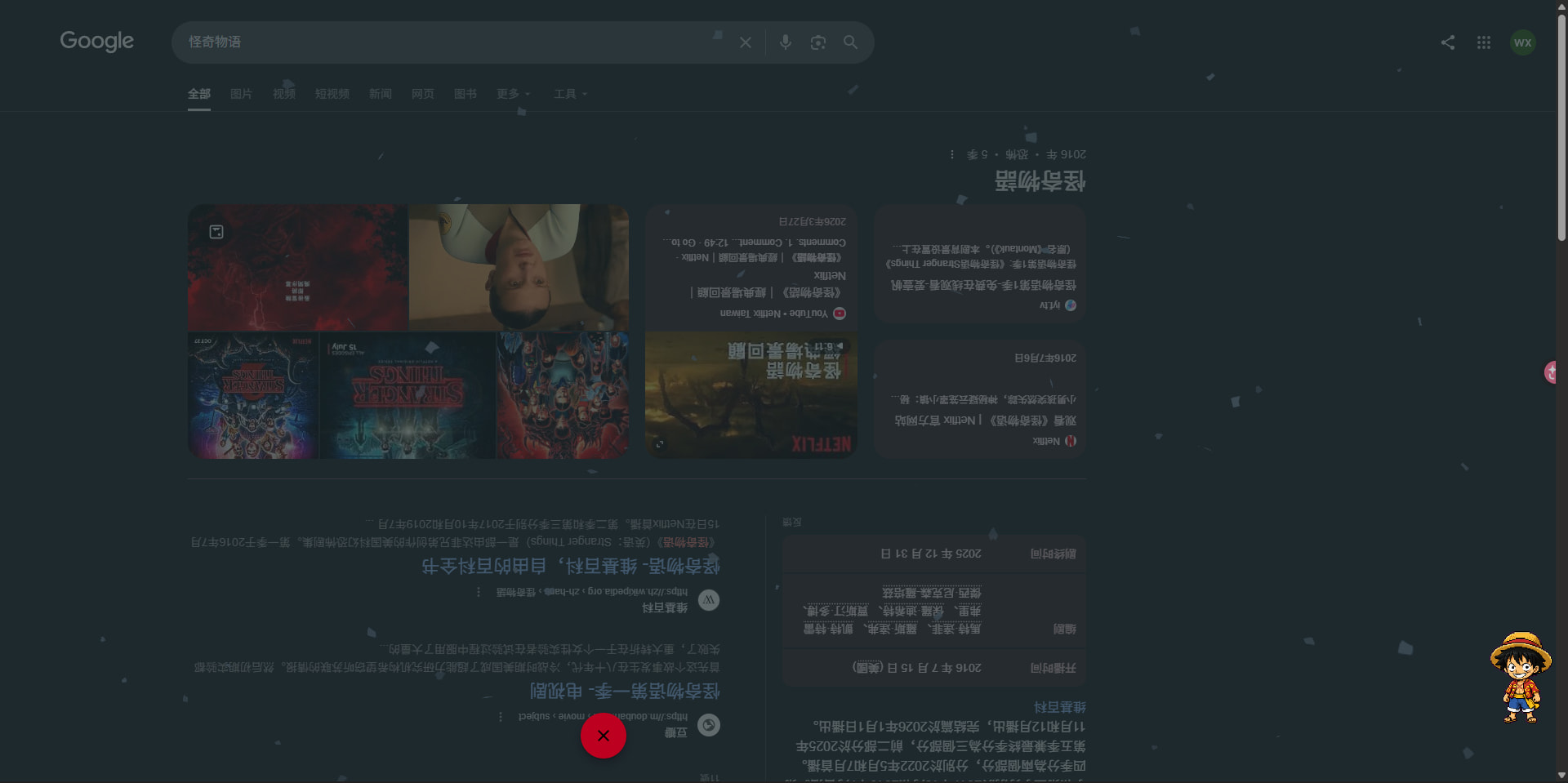This screenshot has width=1568, height=783.
Task: Open the three-dot menu of the Wikipedia result
Action: [479, 592]
